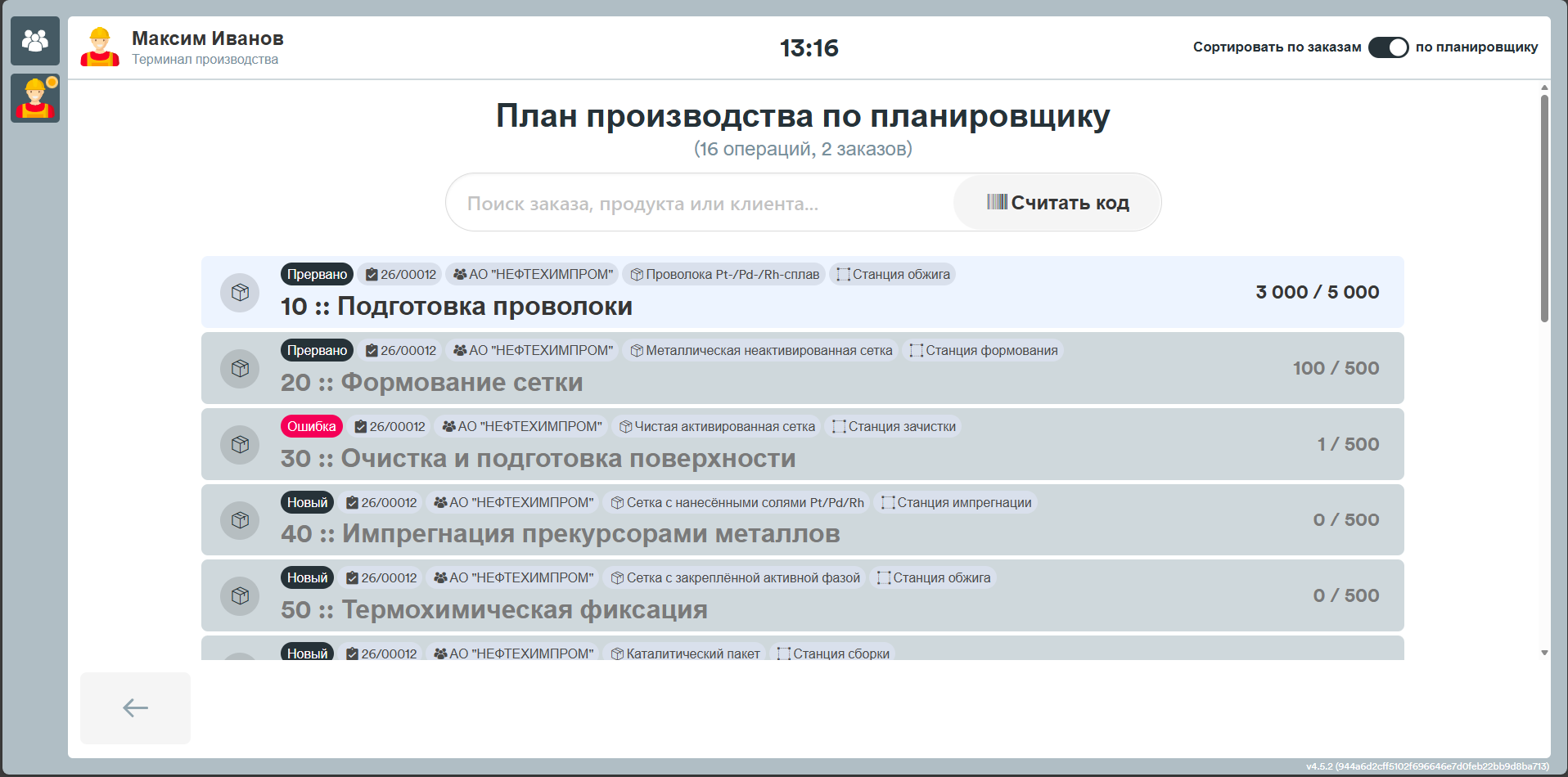Viewport: 1568px width, 777px height.
Task: Click Максим Иванов avatar in header
Action: [100, 47]
